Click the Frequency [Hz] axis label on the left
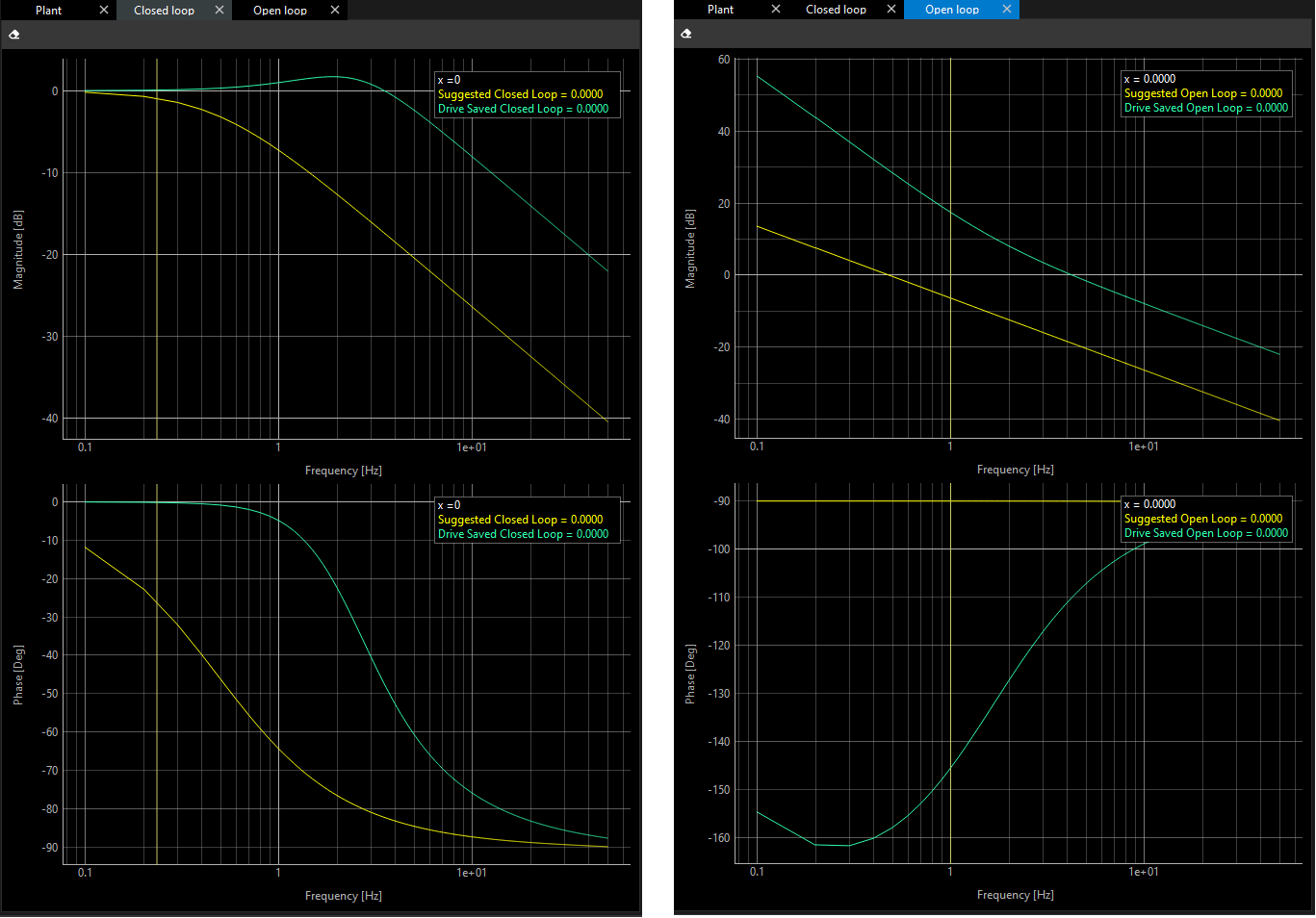The height and width of the screenshot is (918, 1316). coord(343,470)
